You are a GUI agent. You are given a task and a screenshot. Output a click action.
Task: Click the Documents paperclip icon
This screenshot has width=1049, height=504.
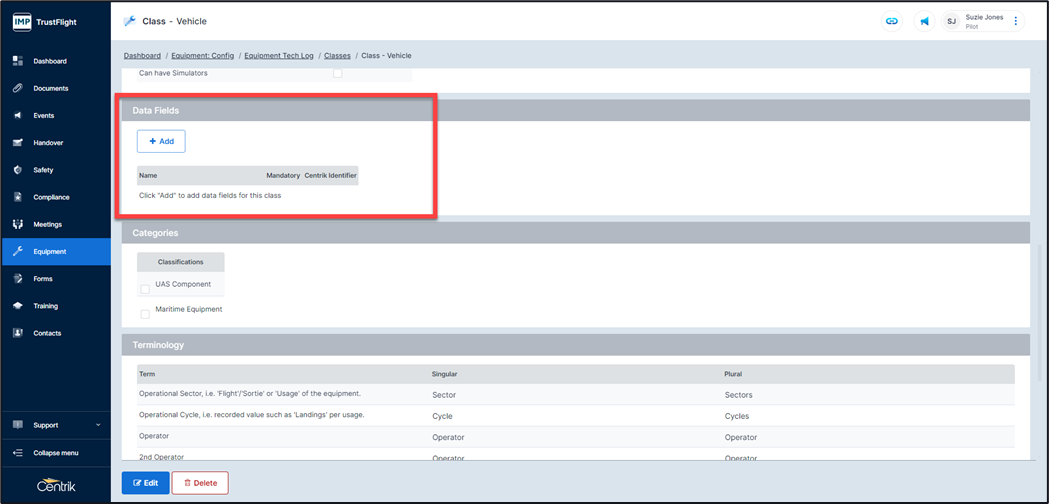click(x=18, y=88)
